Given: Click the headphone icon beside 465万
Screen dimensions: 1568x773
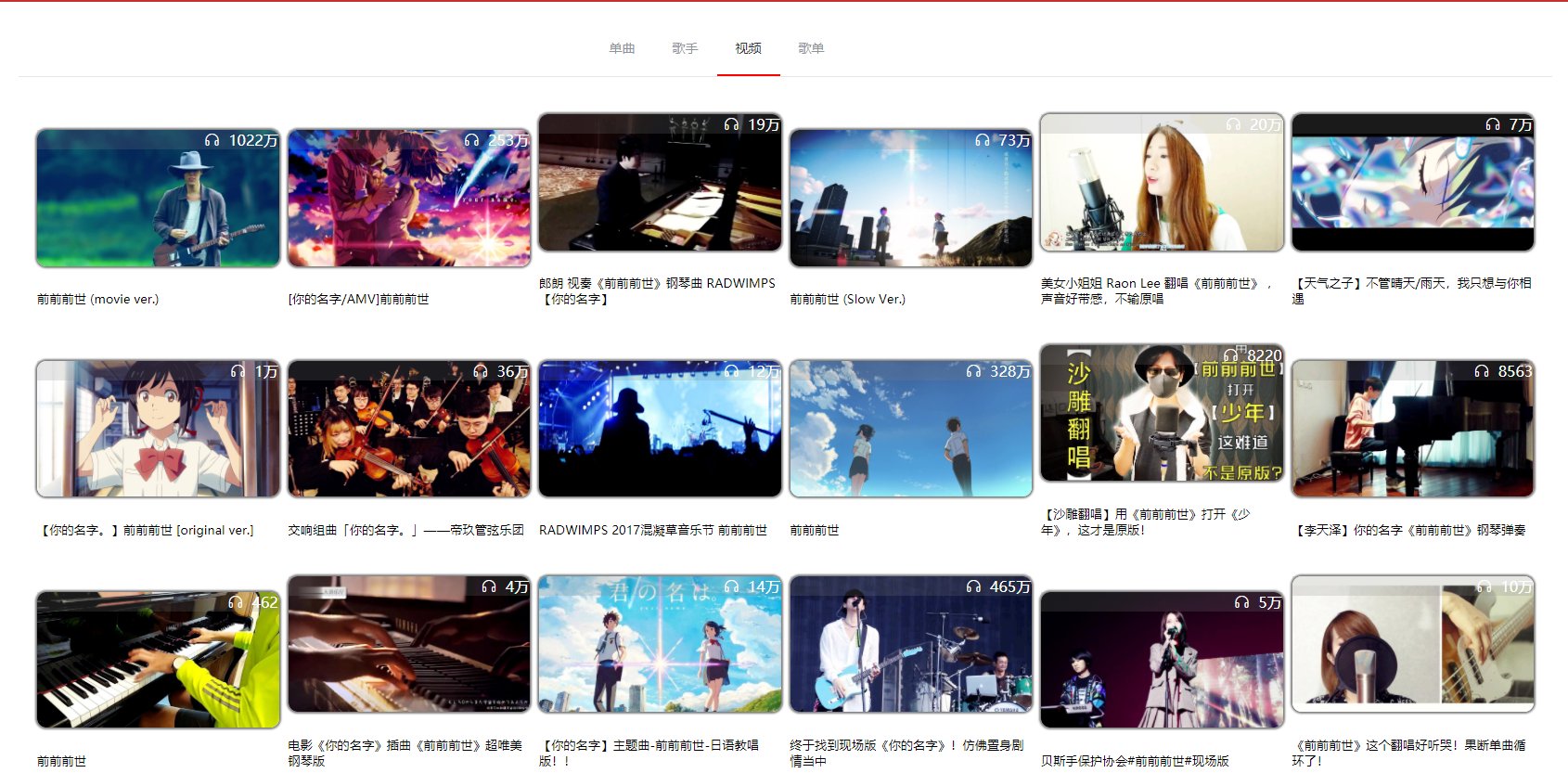Looking at the screenshot, I should click(973, 586).
